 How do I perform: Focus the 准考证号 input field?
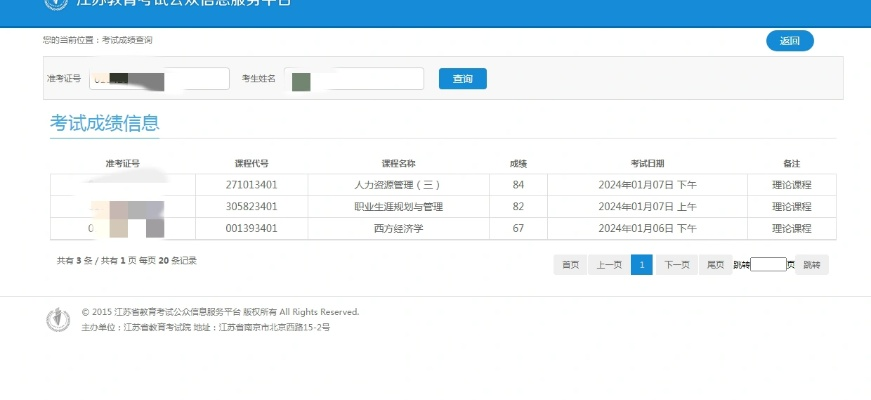pyautogui.click(x=160, y=78)
